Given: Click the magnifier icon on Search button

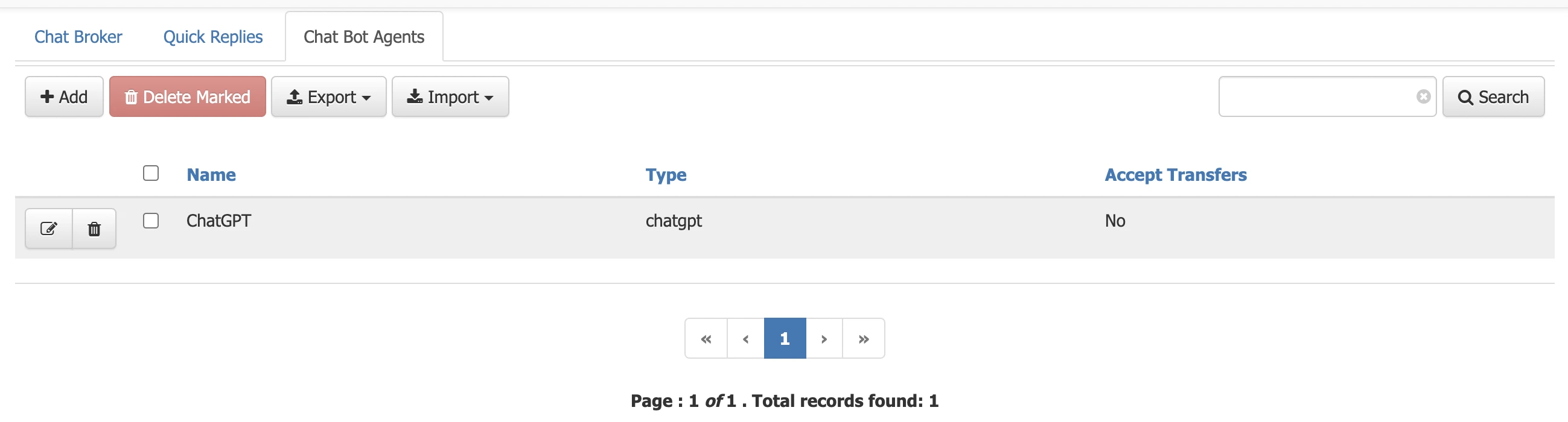Looking at the screenshot, I should [x=1465, y=96].
